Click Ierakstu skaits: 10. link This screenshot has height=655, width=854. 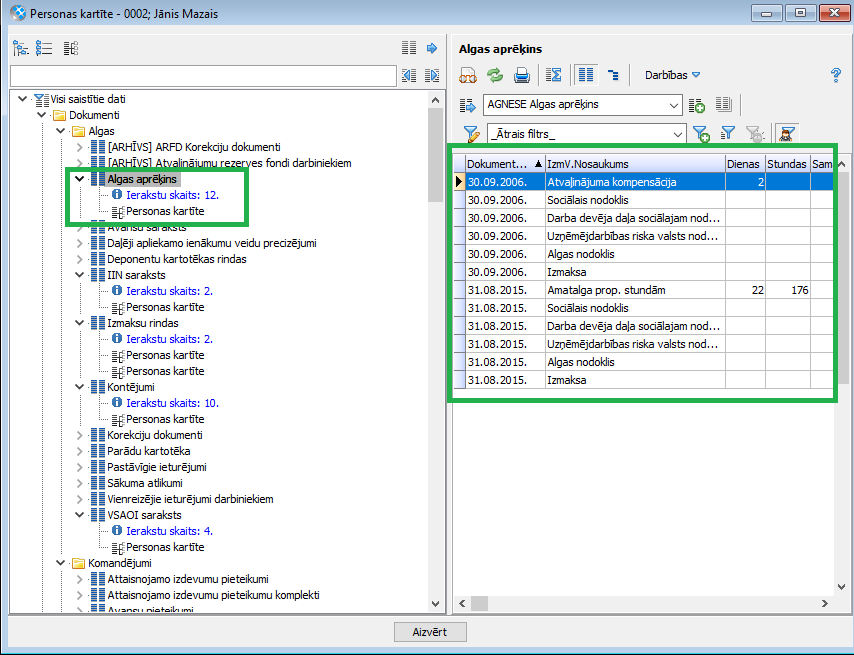pyautogui.click(x=172, y=403)
